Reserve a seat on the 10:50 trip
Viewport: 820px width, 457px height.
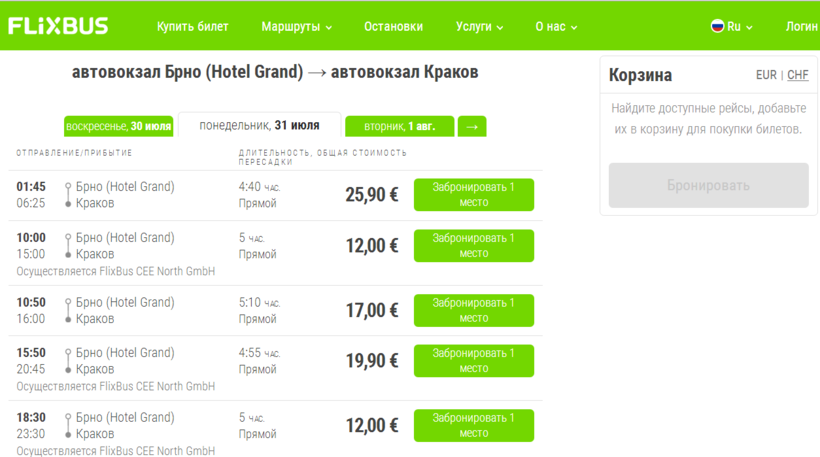click(473, 310)
